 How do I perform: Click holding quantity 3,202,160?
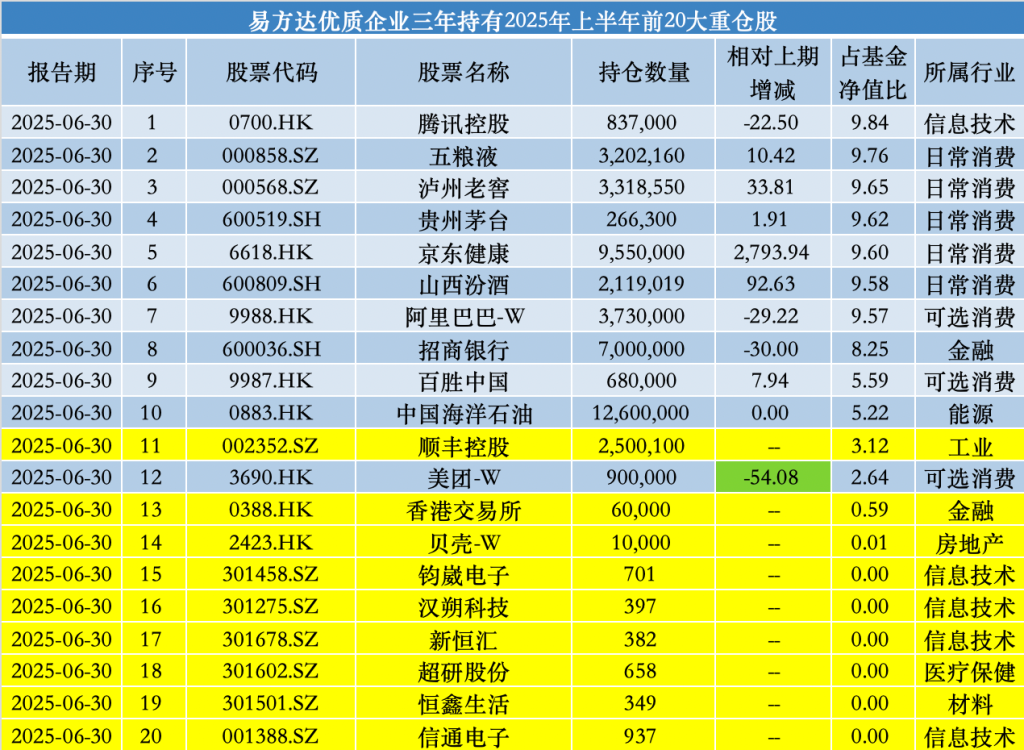641,155
